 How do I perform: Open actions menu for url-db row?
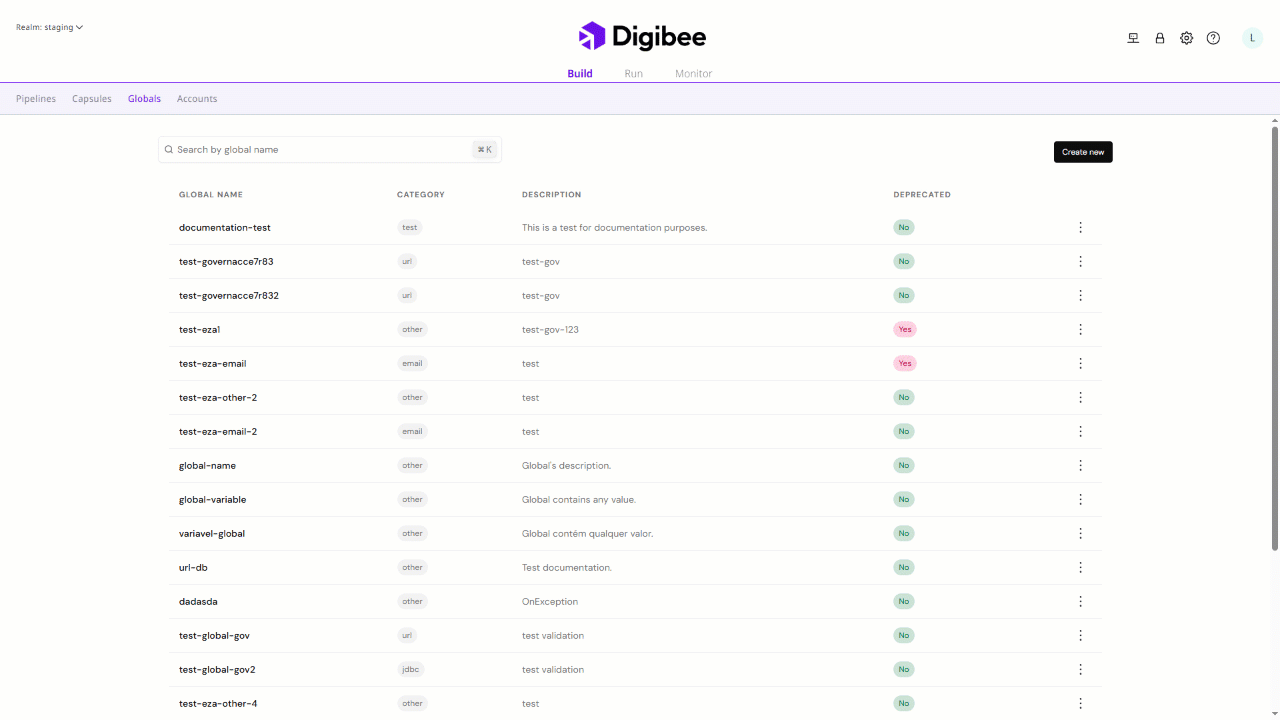coord(1080,568)
